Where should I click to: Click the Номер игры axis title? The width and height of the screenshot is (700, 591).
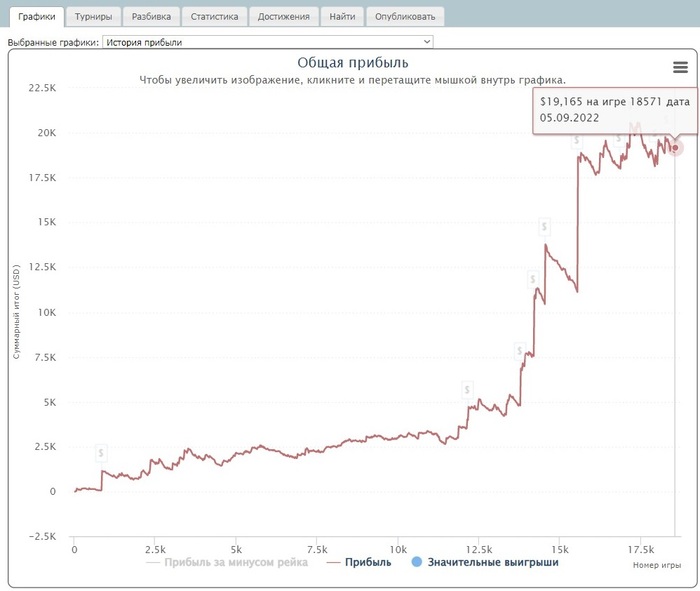657,565
